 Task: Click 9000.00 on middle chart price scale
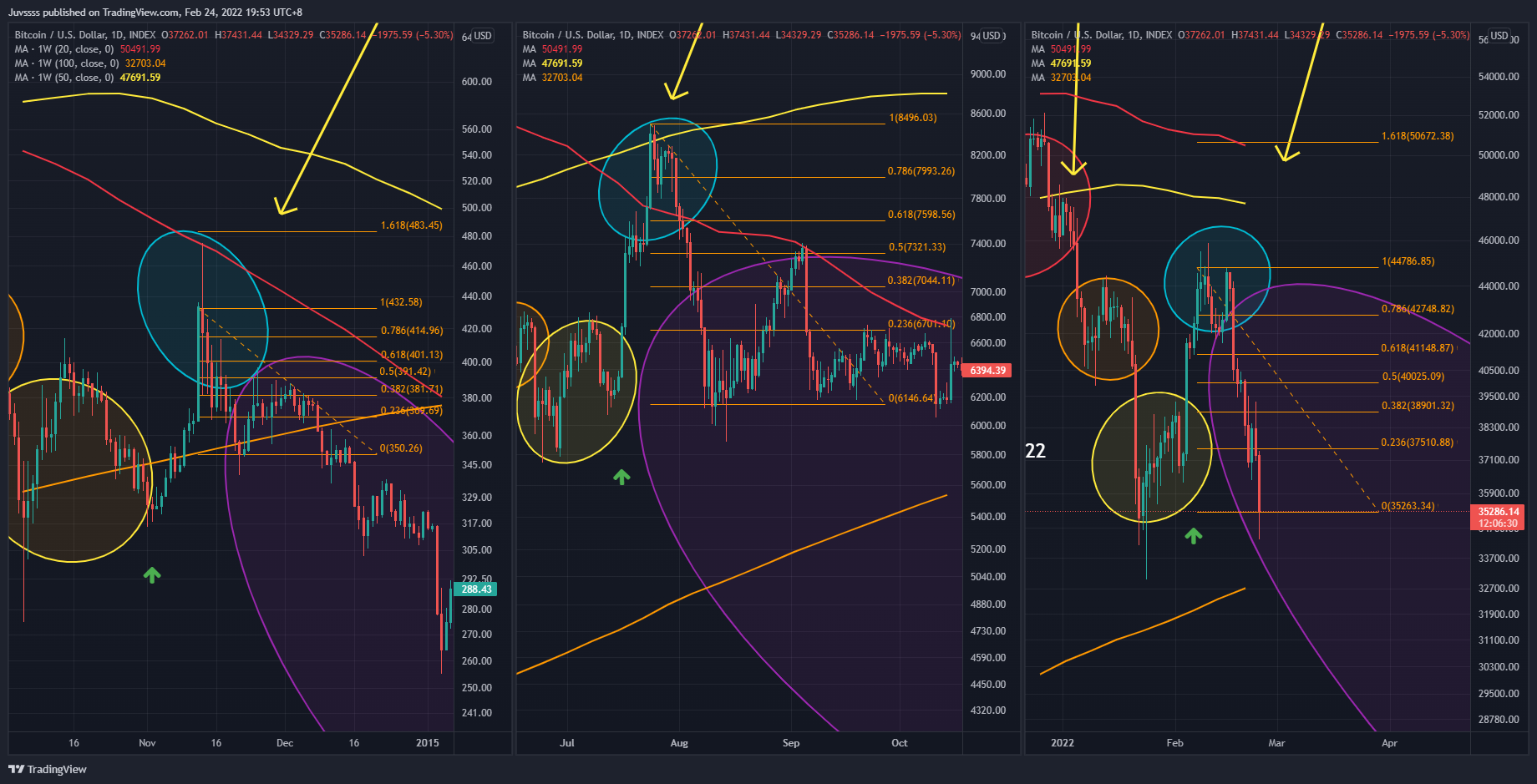tap(988, 74)
